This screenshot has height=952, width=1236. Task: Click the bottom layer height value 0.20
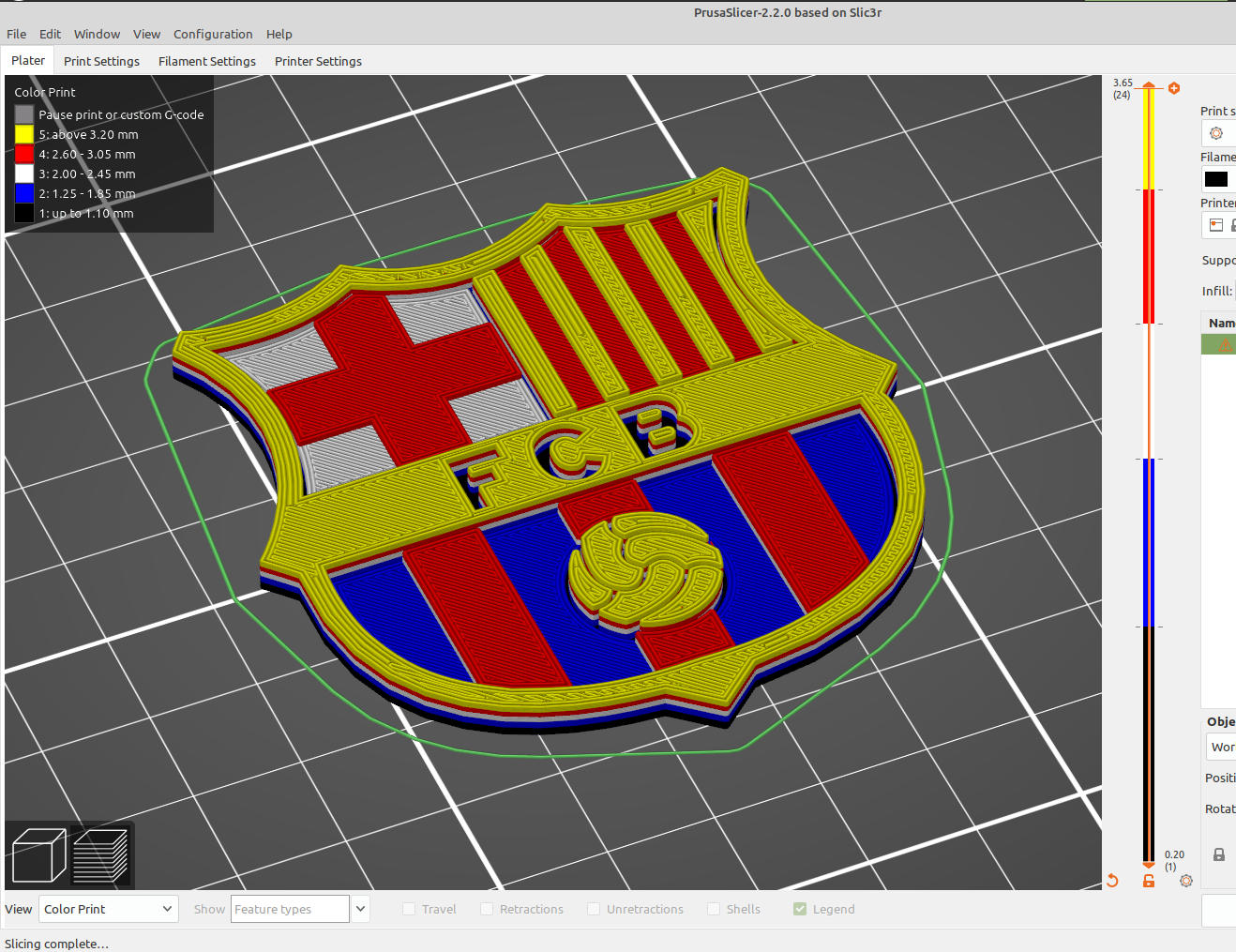click(1174, 854)
